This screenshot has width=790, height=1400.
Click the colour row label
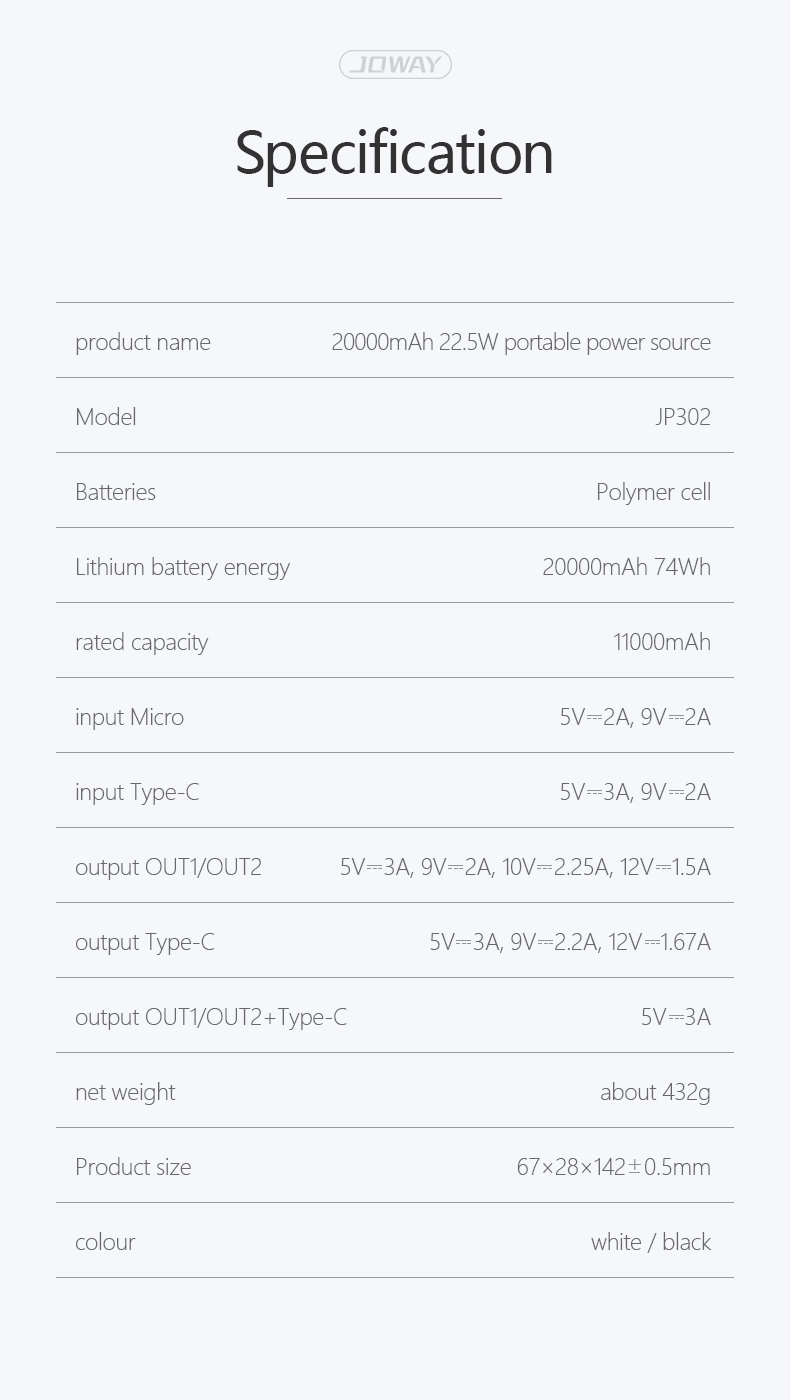pos(105,1242)
